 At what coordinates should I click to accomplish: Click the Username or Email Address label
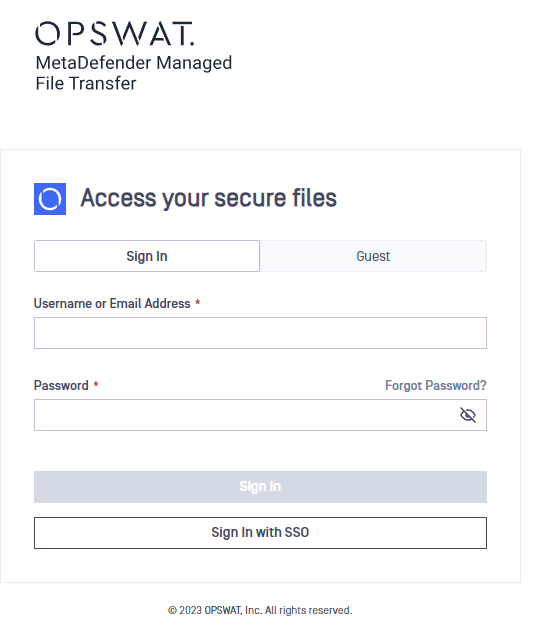(x=112, y=303)
